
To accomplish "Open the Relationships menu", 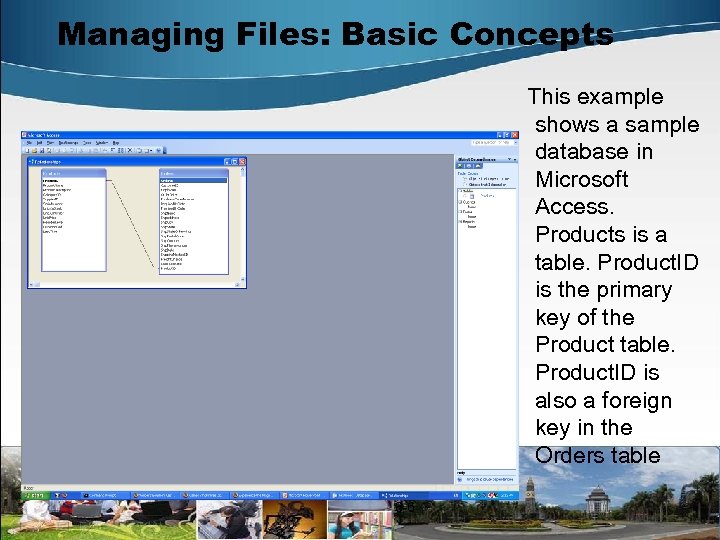I will (68, 143).
